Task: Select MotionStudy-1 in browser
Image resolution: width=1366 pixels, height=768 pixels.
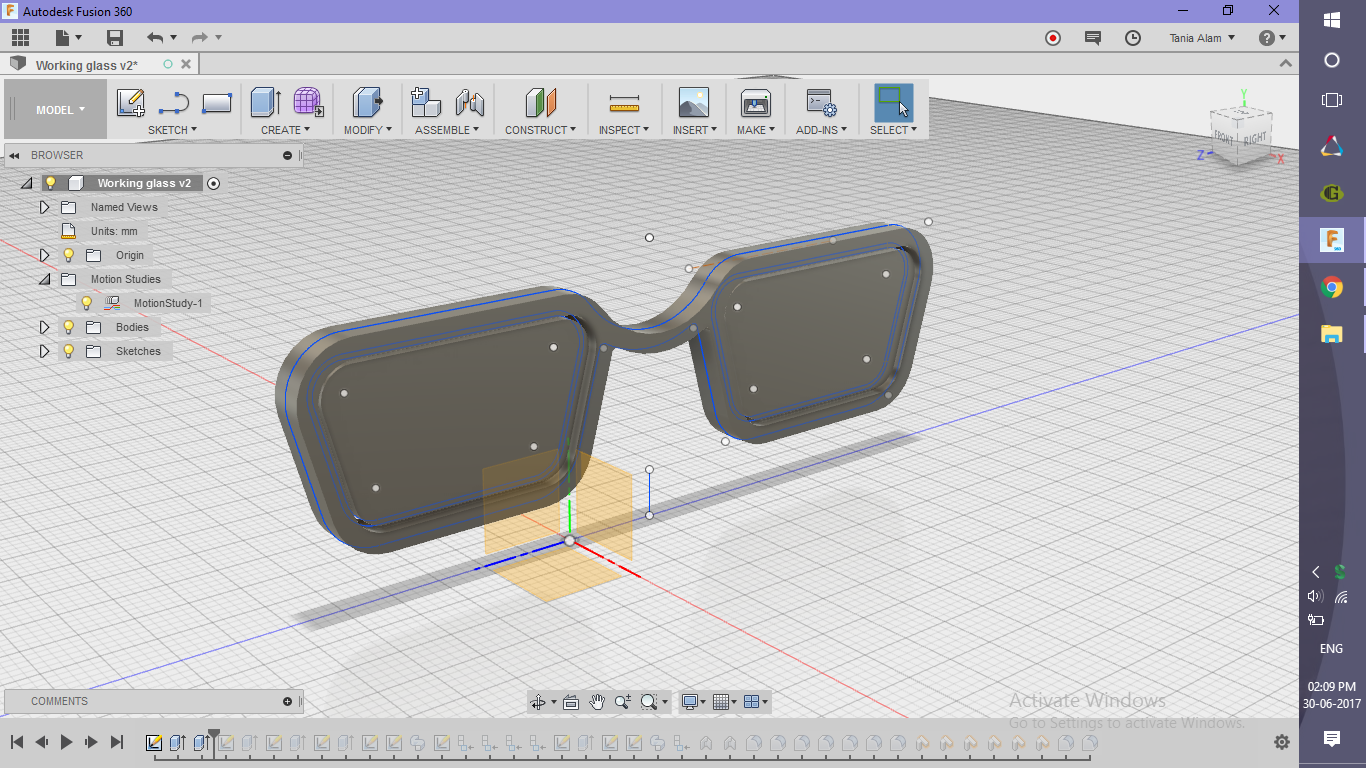Action: (167, 303)
